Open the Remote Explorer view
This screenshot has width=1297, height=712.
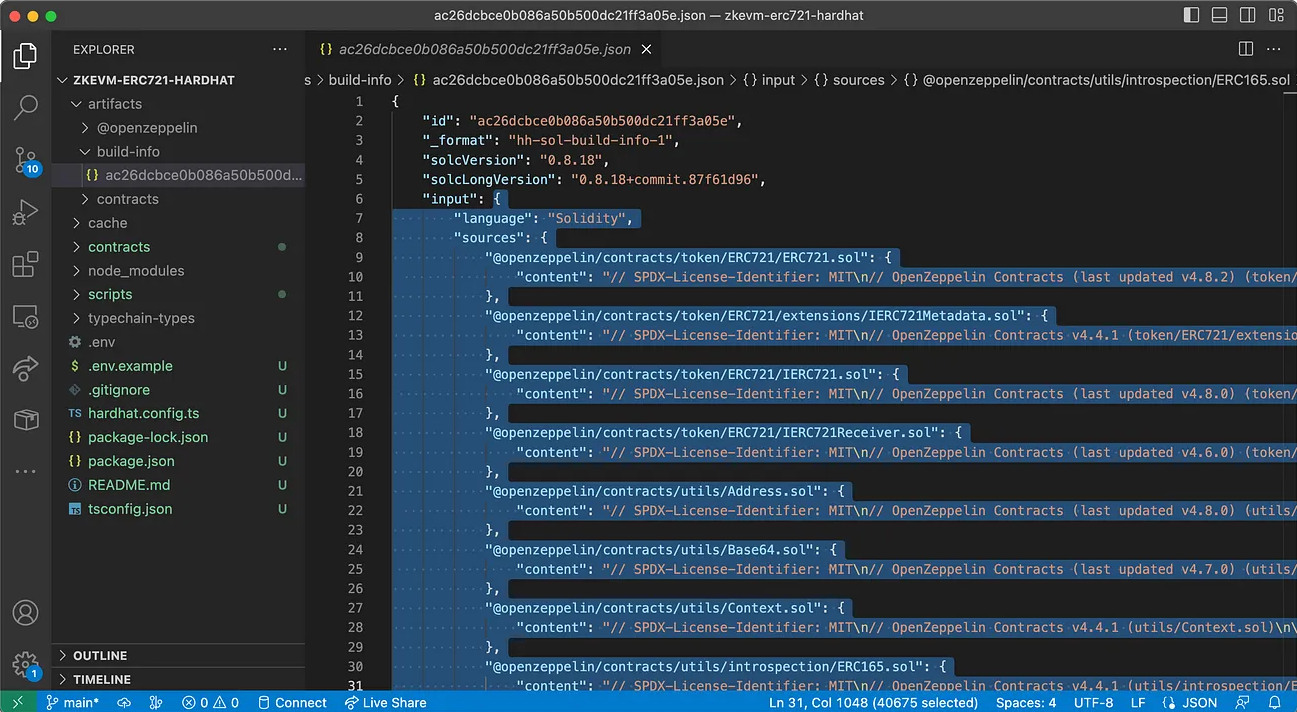click(x=26, y=317)
